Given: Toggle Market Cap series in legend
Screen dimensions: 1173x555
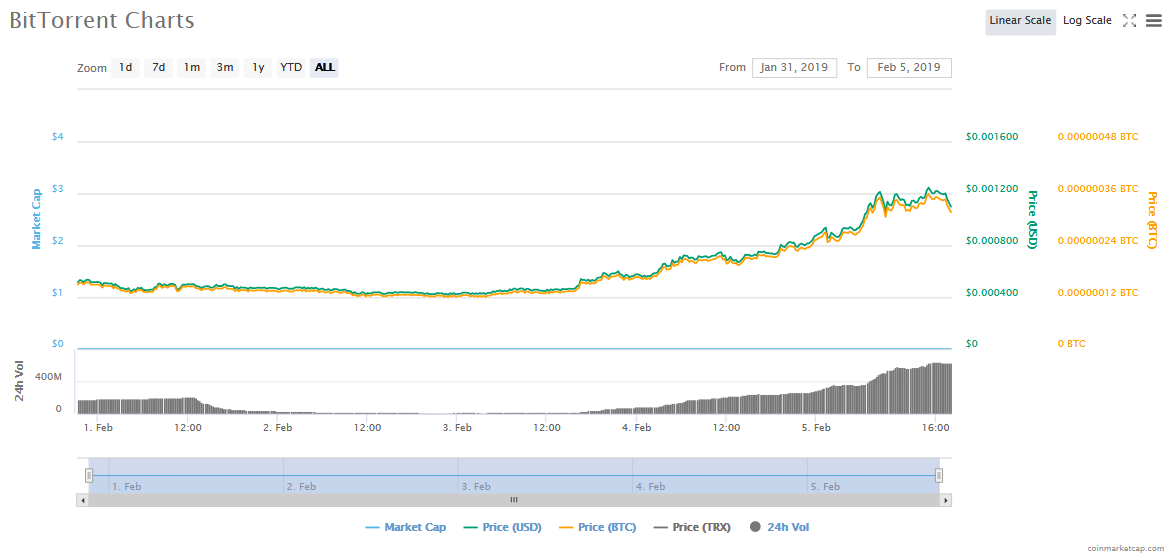Looking at the screenshot, I should pos(405,527).
